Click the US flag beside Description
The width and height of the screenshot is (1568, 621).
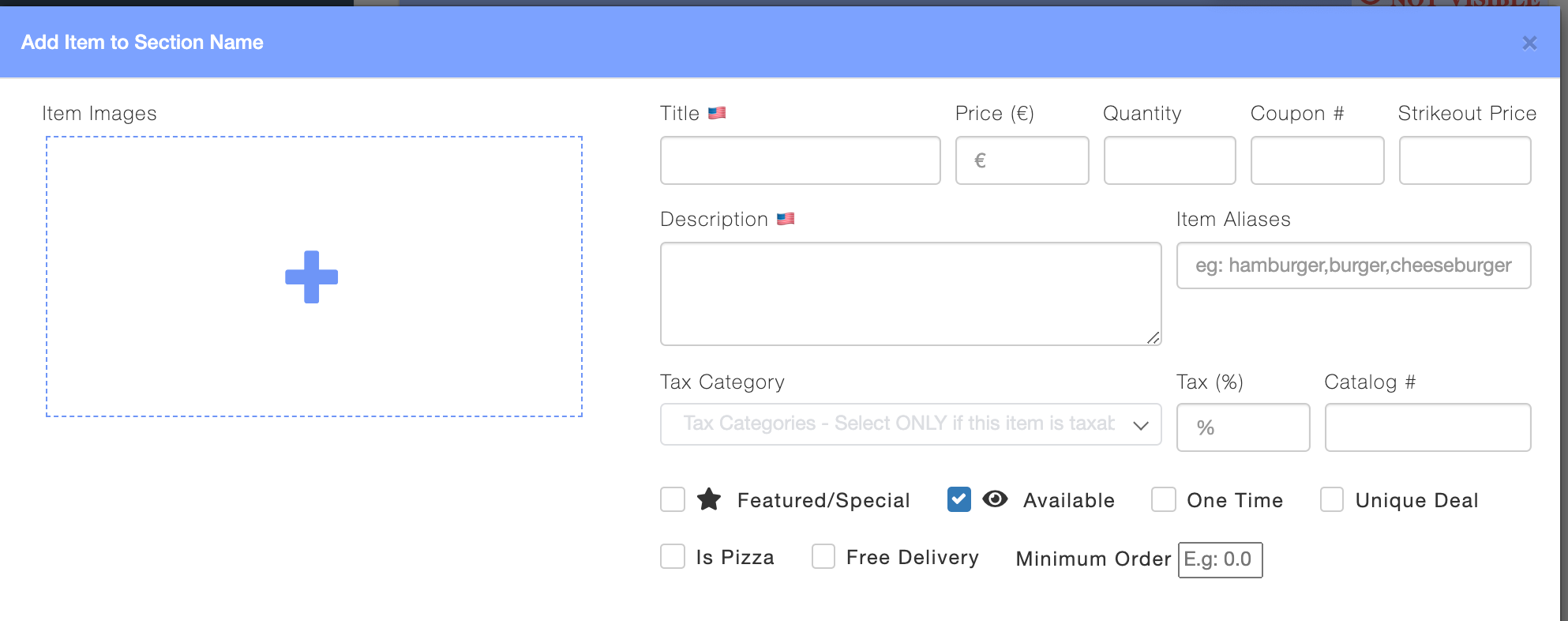click(786, 219)
